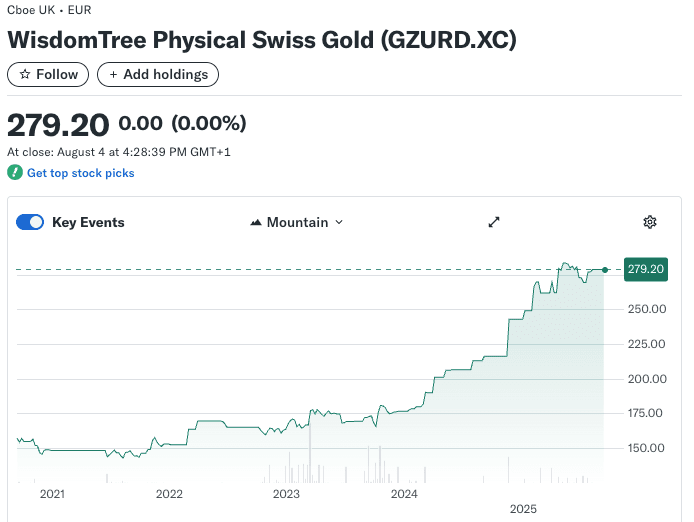Select the 2023 label on the time axis

[x=286, y=494]
